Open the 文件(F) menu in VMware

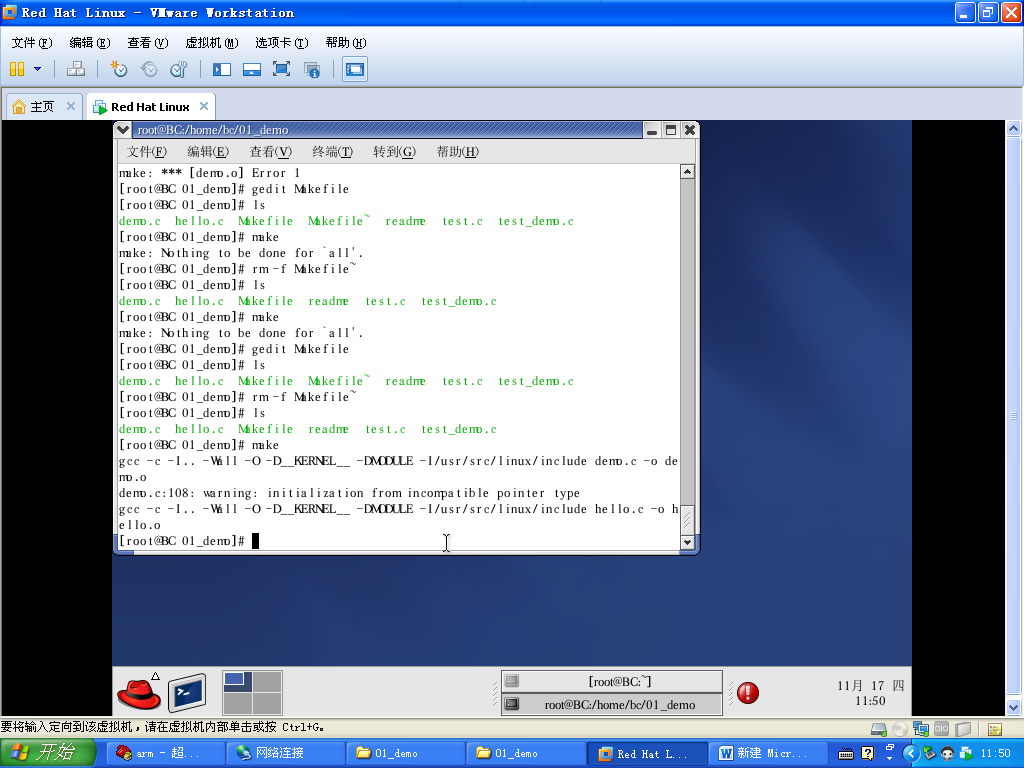(31, 42)
